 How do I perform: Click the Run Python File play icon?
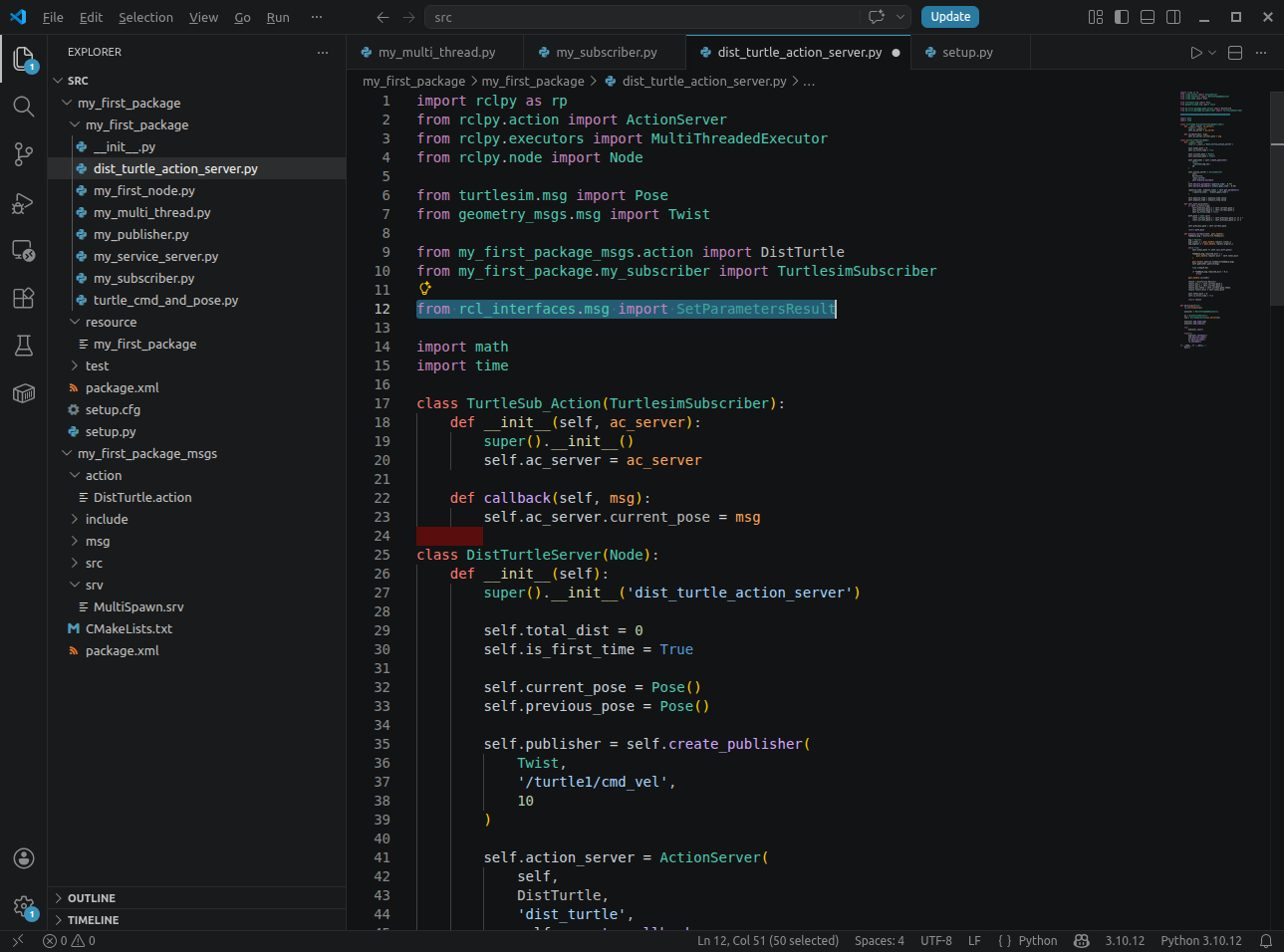pos(1196,53)
